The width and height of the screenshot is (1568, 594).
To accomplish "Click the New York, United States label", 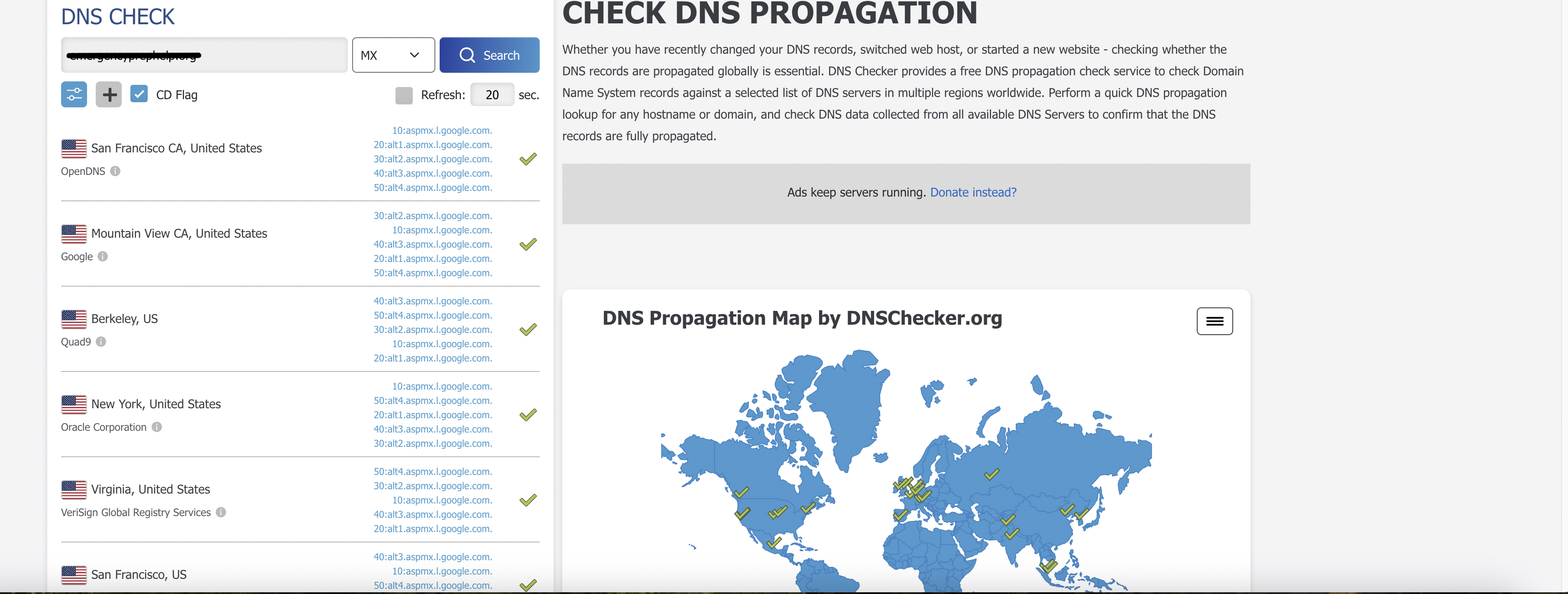I will point(156,404).
